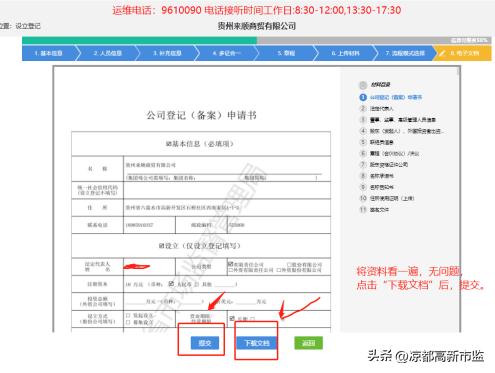The width and height of the screenshot is (495, 373).
Task: Click the 设立（仅设立登记填写） section header
Action: (199, 246)
